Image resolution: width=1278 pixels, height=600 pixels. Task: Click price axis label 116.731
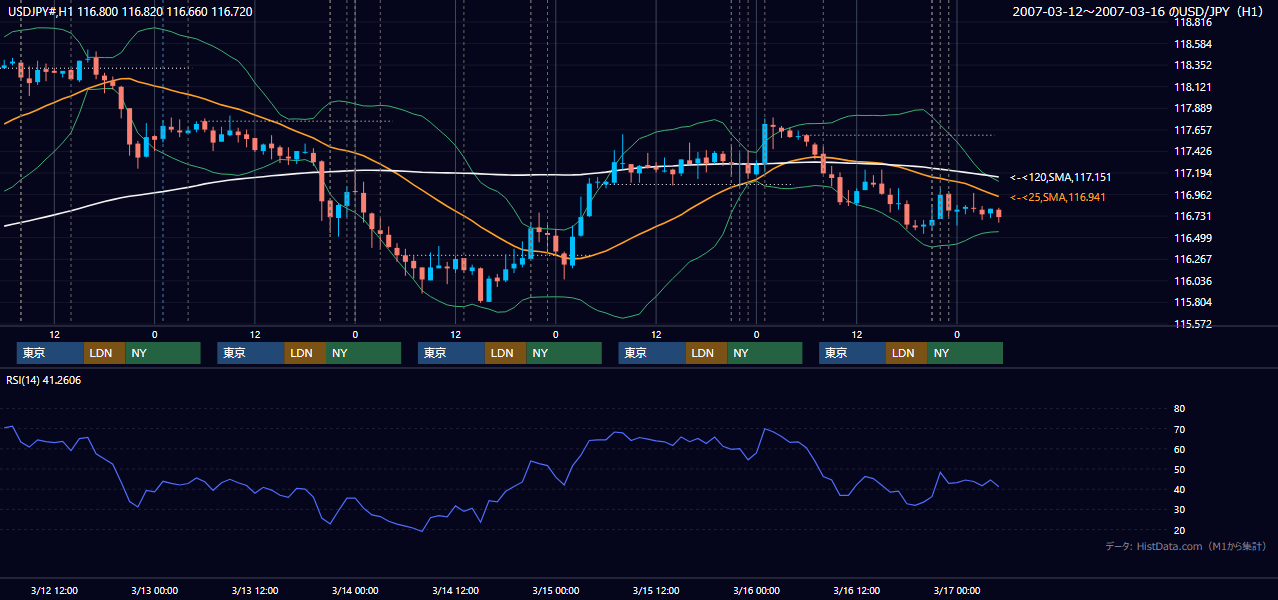pos(1192,216)
